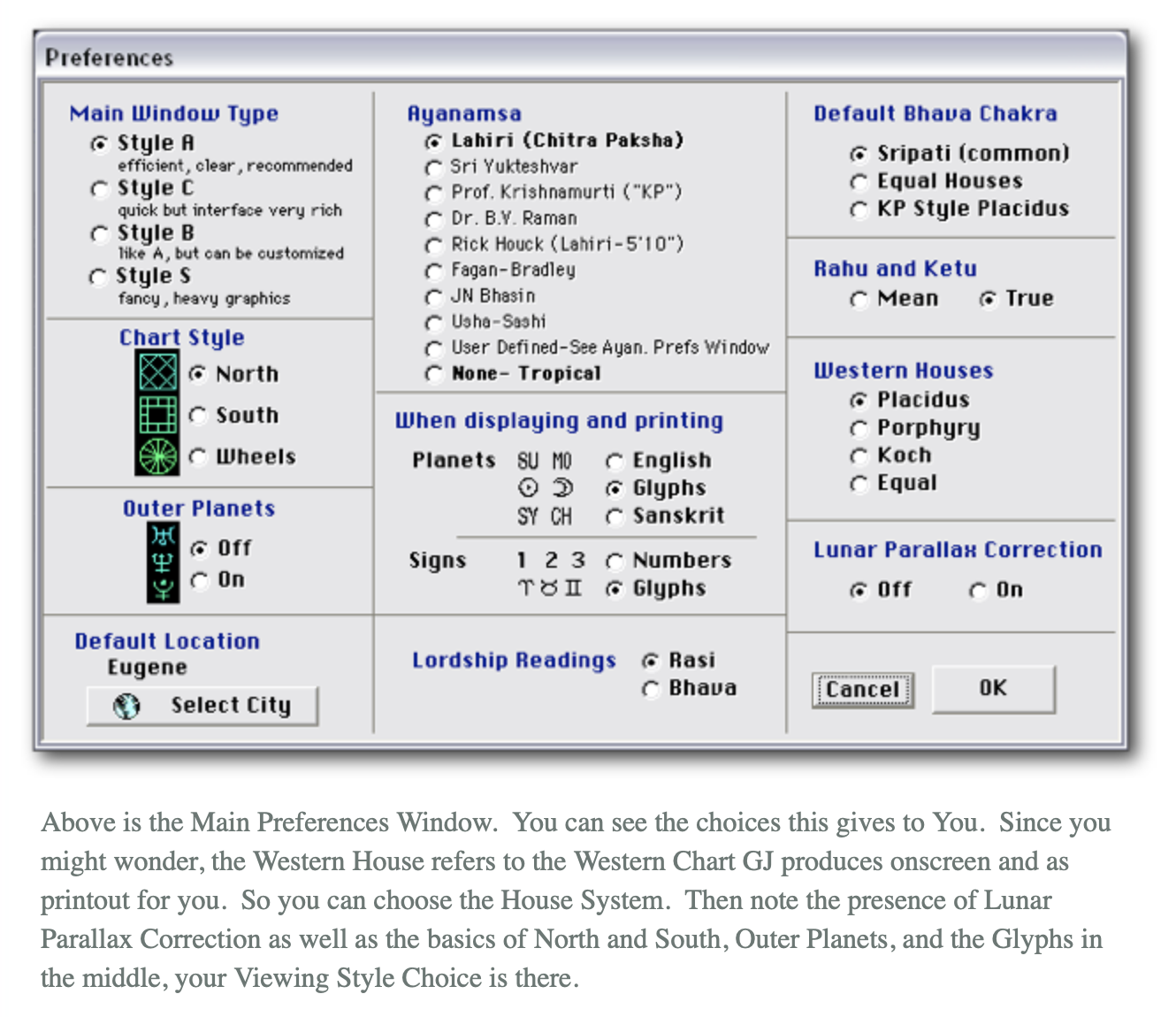This screenshot has width=1176, height=1017.
Task: Click the South chart style grid icon
Action: coord(158,414)
